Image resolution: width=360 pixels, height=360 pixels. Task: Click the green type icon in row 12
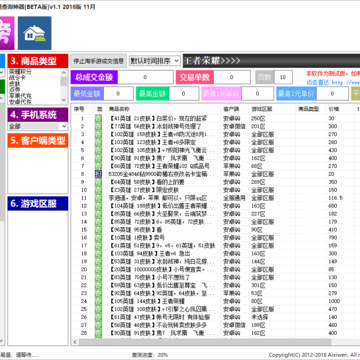98,206
